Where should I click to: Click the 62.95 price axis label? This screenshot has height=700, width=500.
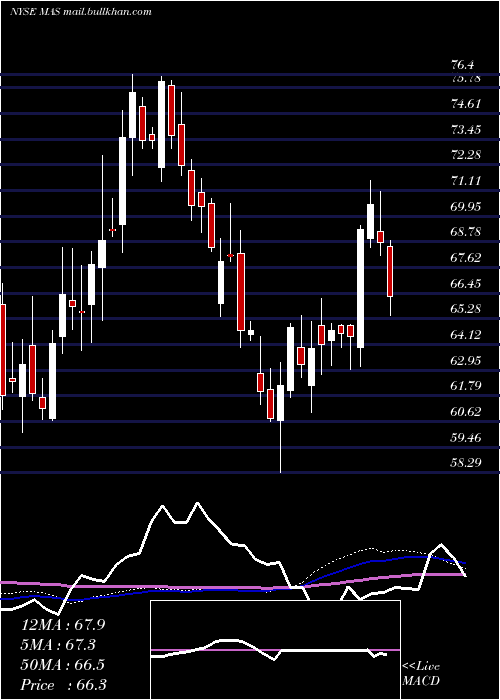click(466, 360)
